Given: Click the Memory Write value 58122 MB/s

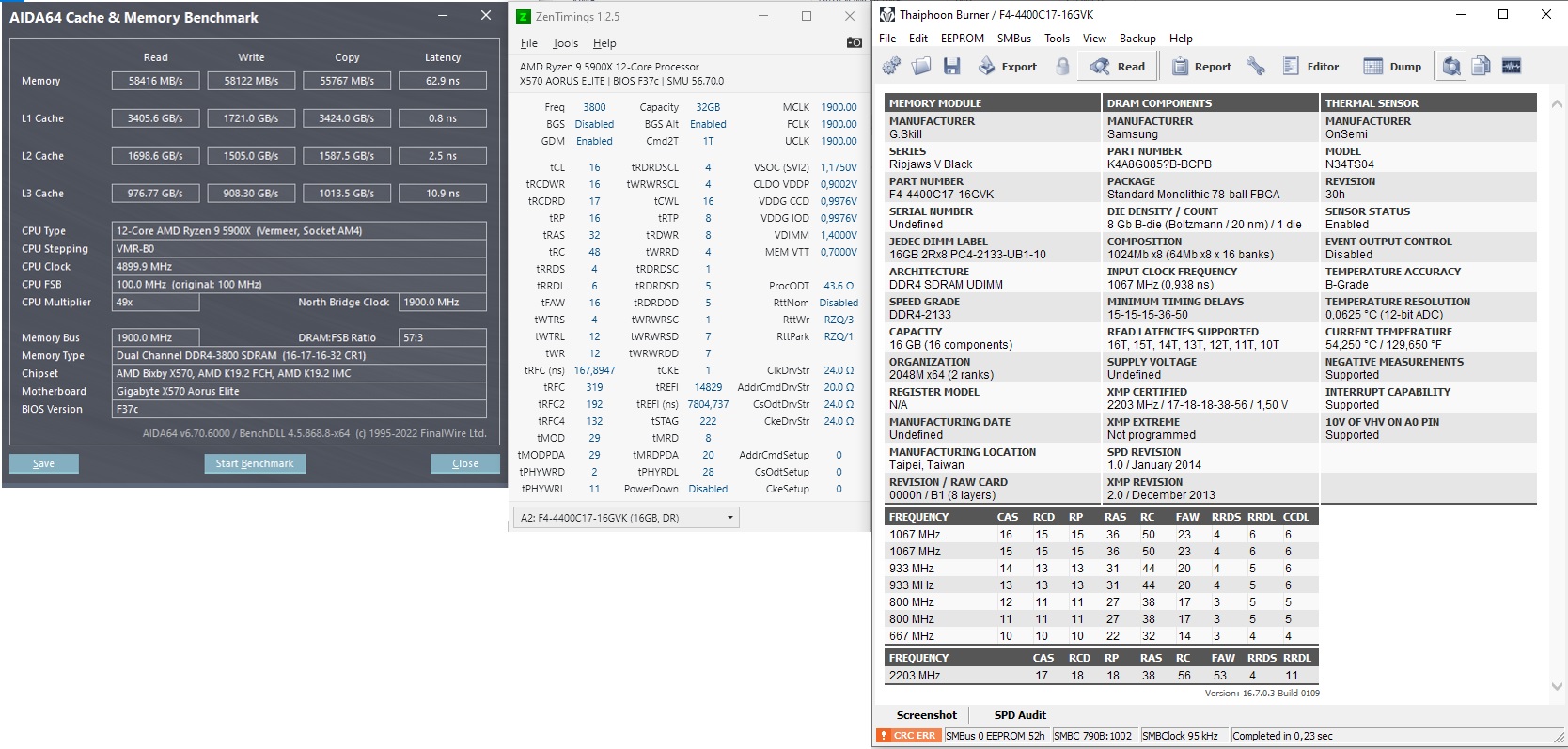Looking at the screenshot, I should tap(251, 81).
